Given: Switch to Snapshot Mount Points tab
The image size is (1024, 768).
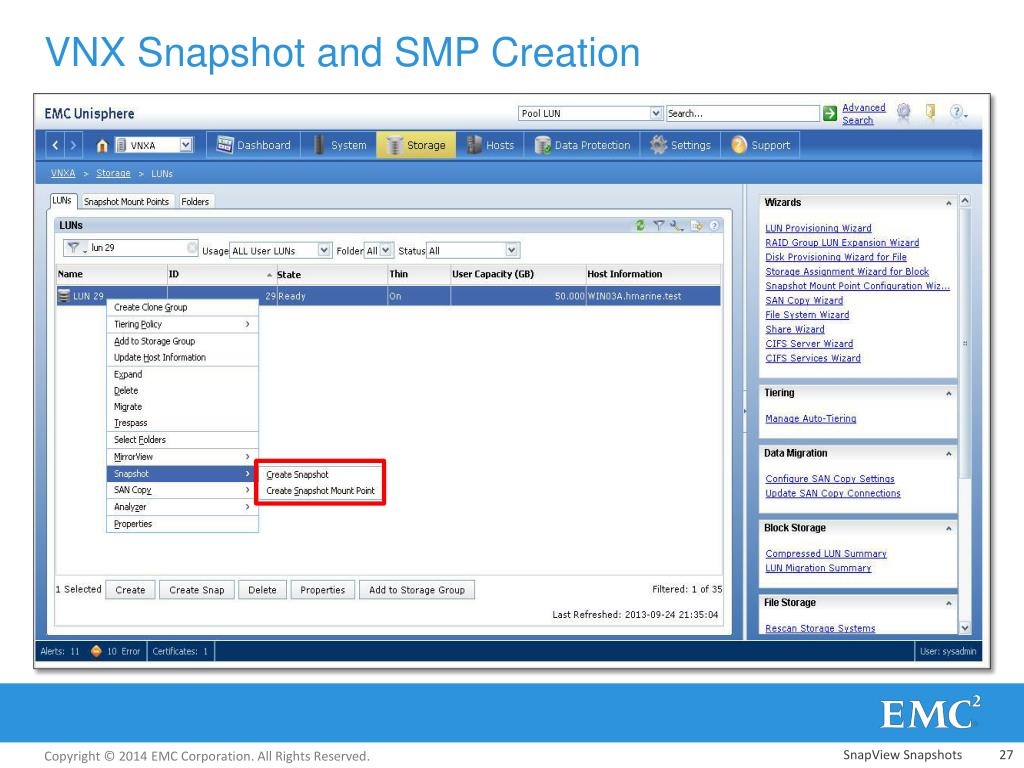Looking at the screenshot, I should point(126,202).
